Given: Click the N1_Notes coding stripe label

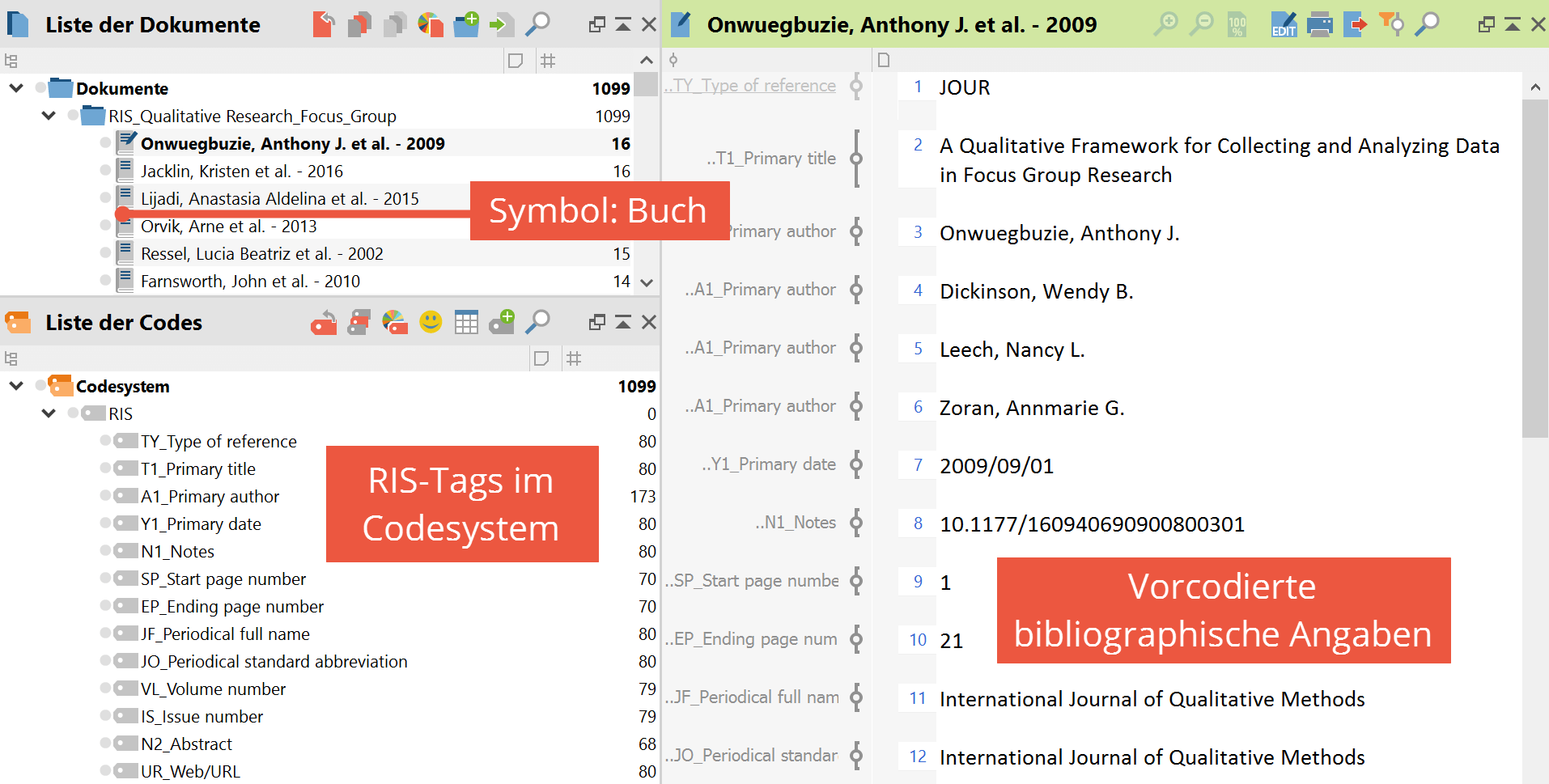Looking at the screenshot, I should click(x=796, y=523).
